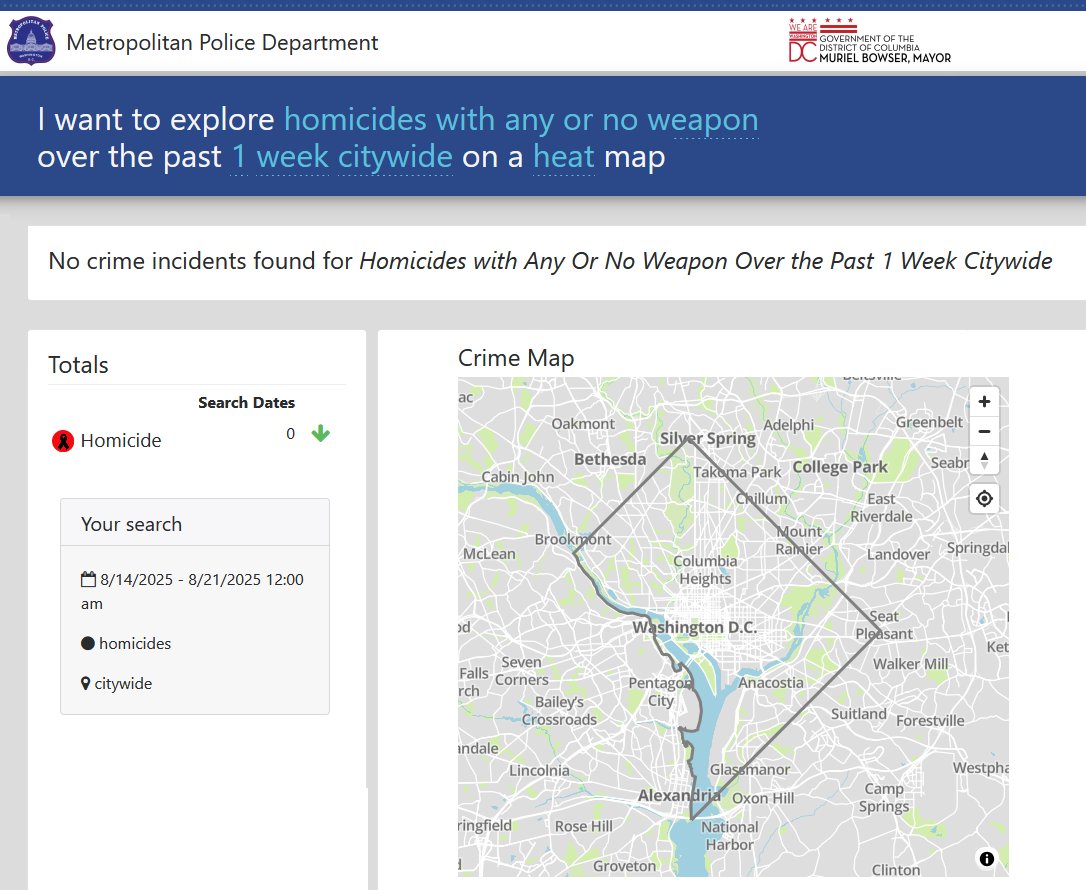The height and width of the screenshot is (890, 1086).
Task: Click the Your search panel header
Action: click(x=195, y=523)
